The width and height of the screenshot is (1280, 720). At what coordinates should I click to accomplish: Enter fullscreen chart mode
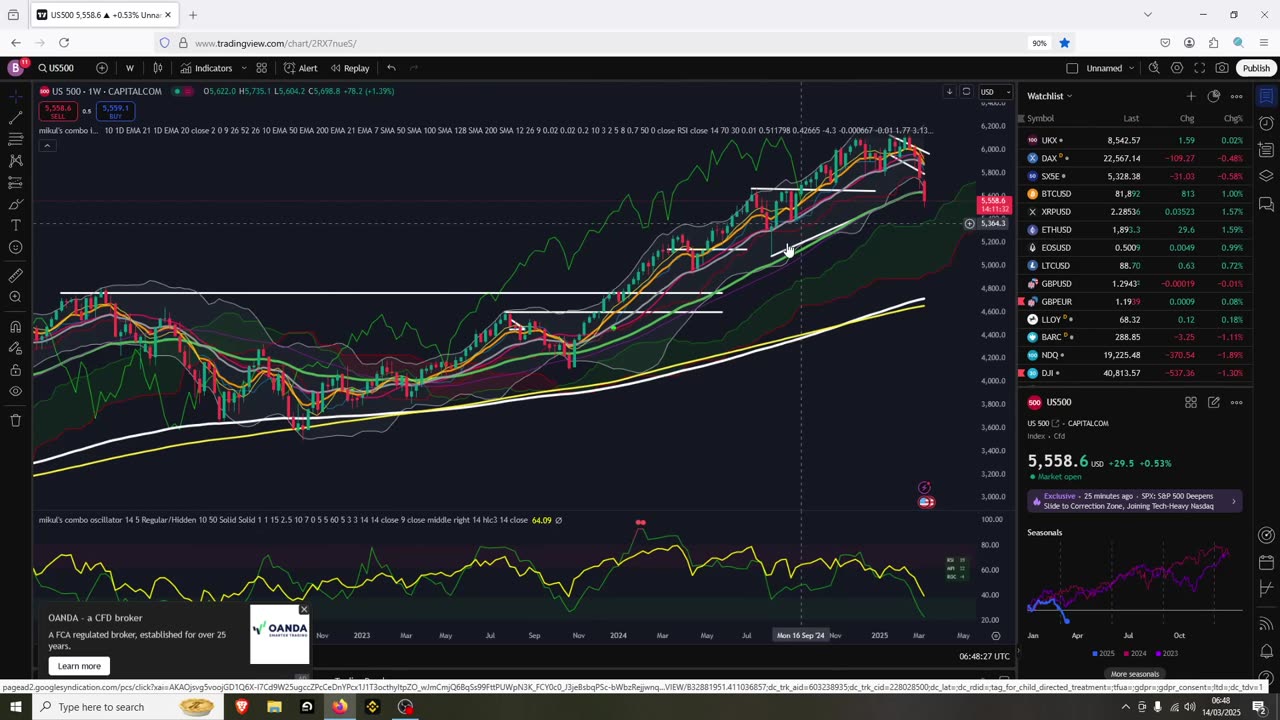(1199, 68)
